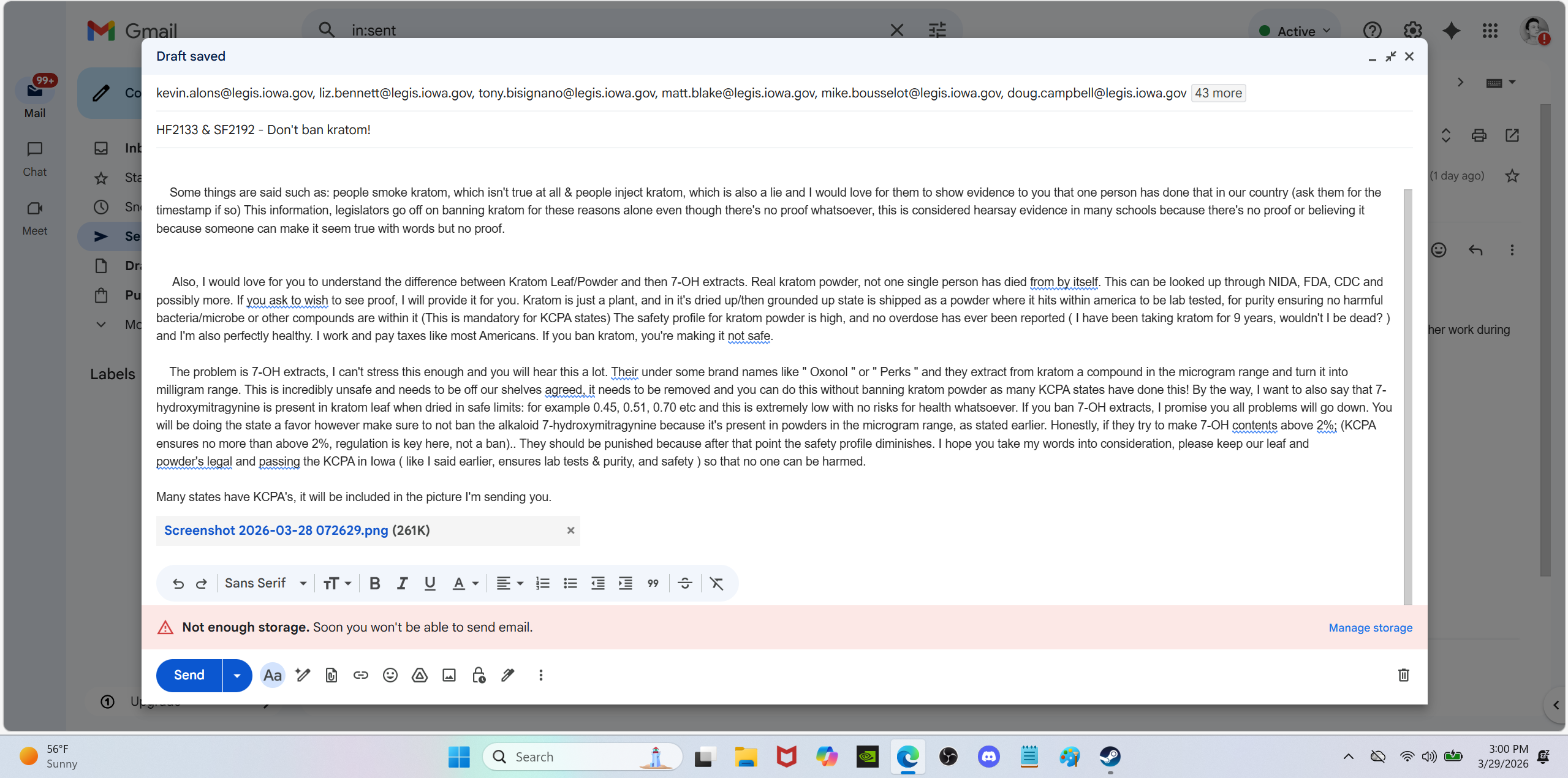Screen dimensions: 1568x778
Task: Expand the 43 more recipients
Action: 1218,93
